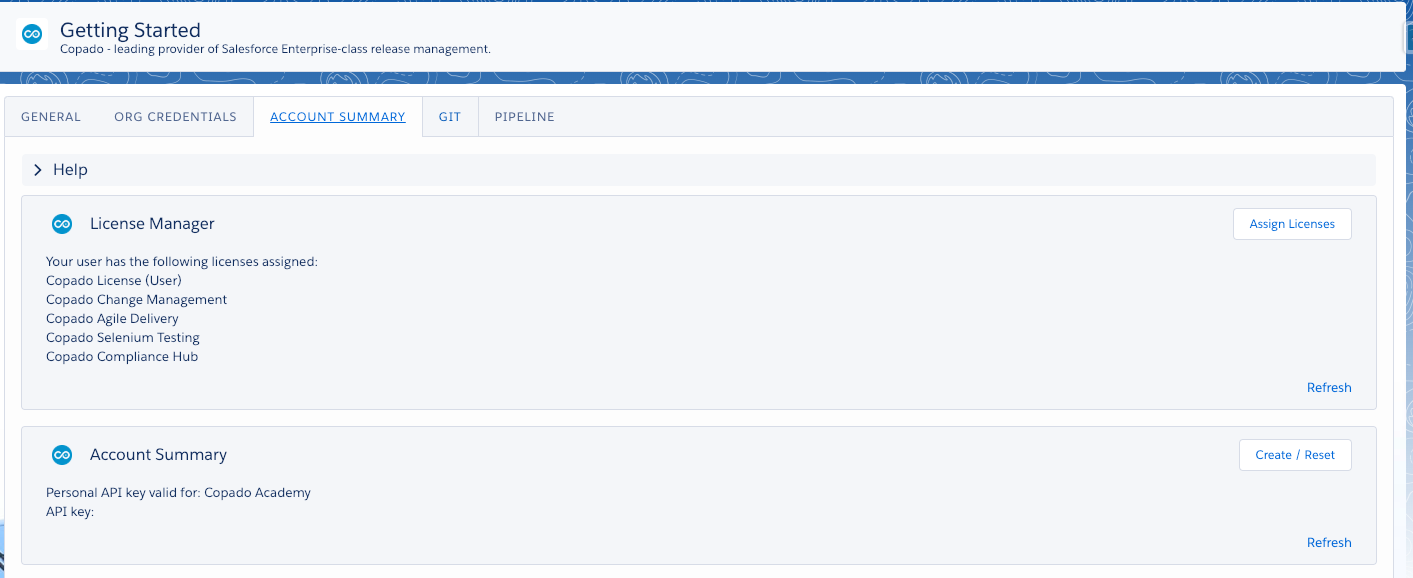Viewport: 1413px width, 578px height.
Task: Click the Copado Change Management line
Action: pyautogui.click(x=136, y=300)
